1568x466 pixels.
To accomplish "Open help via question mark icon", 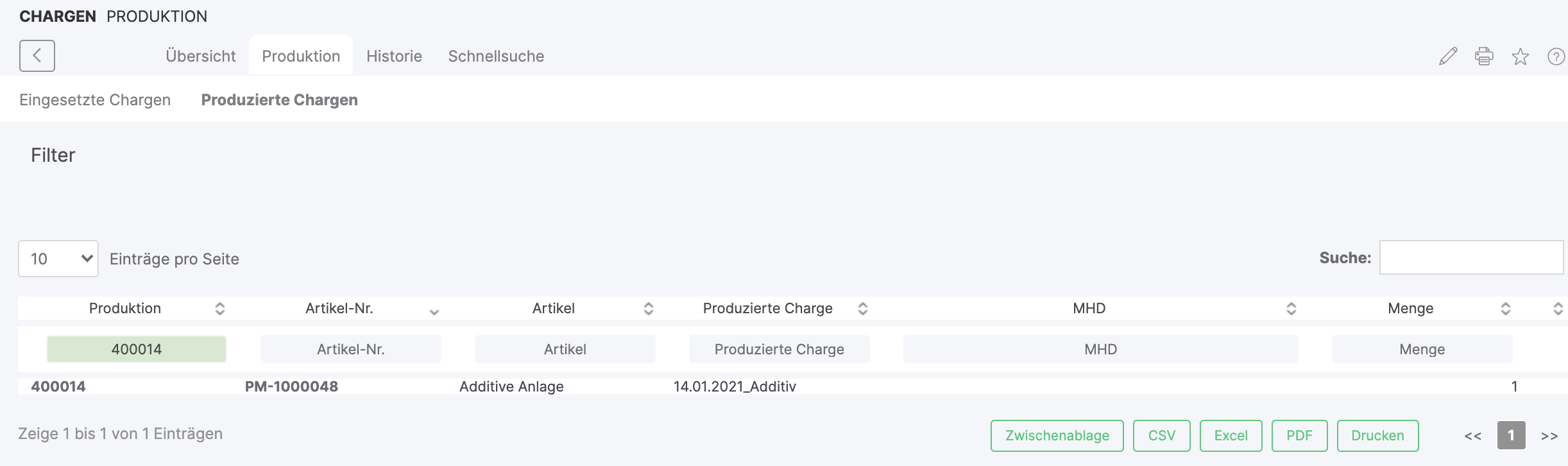I will click(1556, 56).
